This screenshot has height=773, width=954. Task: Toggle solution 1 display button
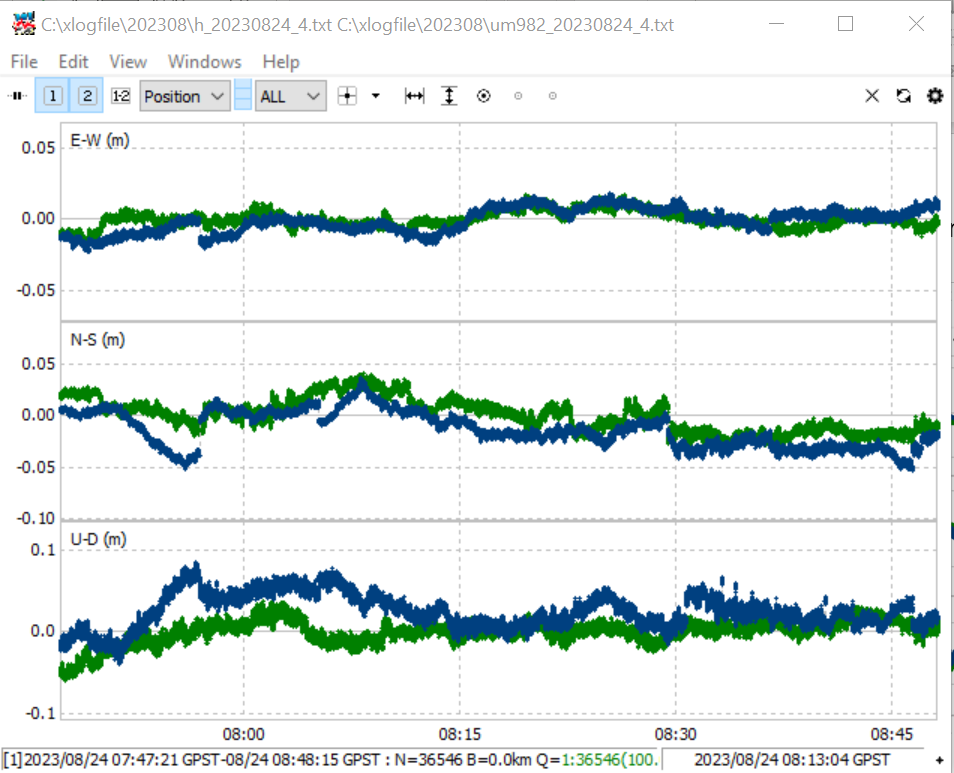tap(53, 95)
